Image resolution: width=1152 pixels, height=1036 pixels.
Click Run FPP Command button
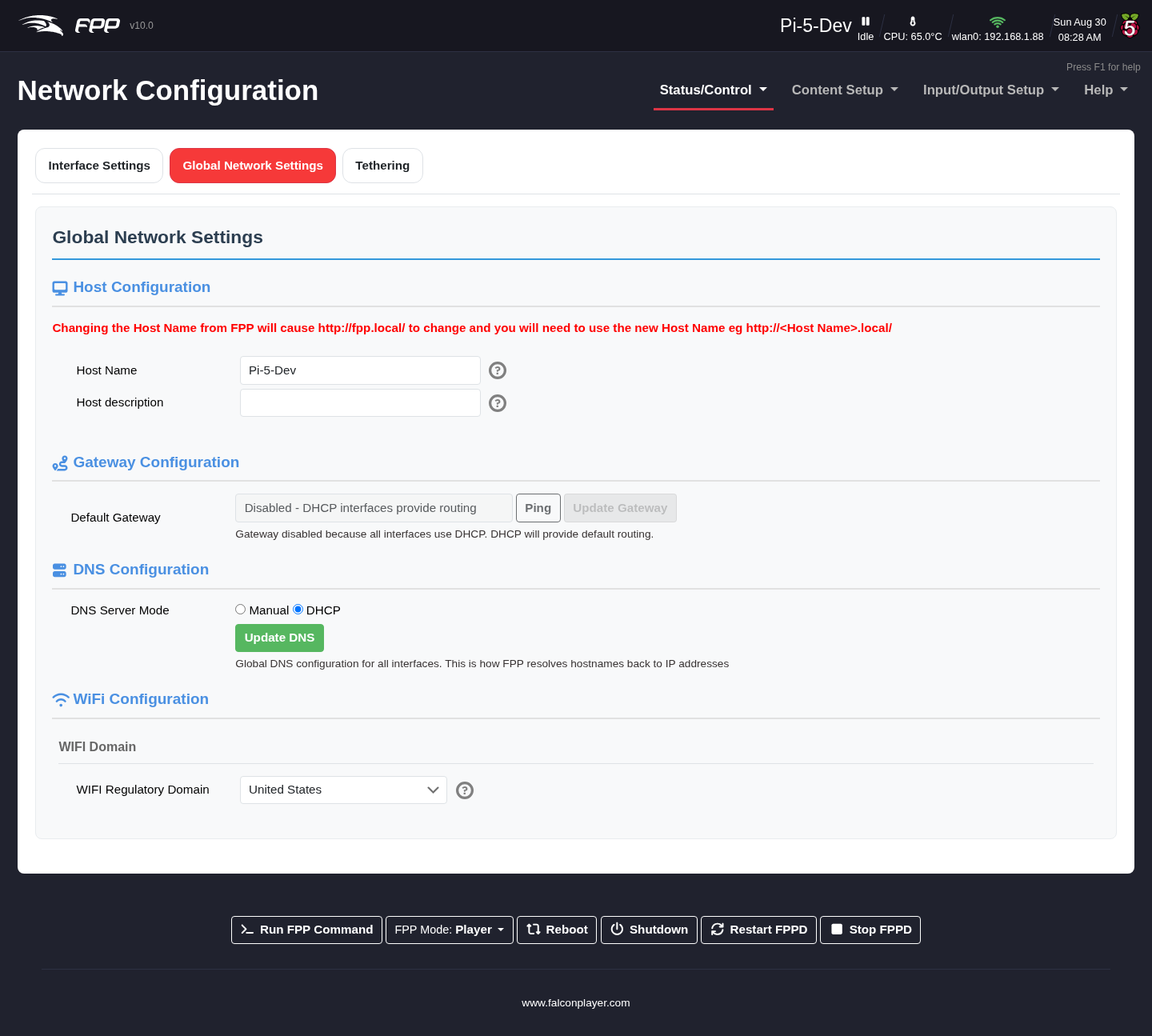[306, 930]
